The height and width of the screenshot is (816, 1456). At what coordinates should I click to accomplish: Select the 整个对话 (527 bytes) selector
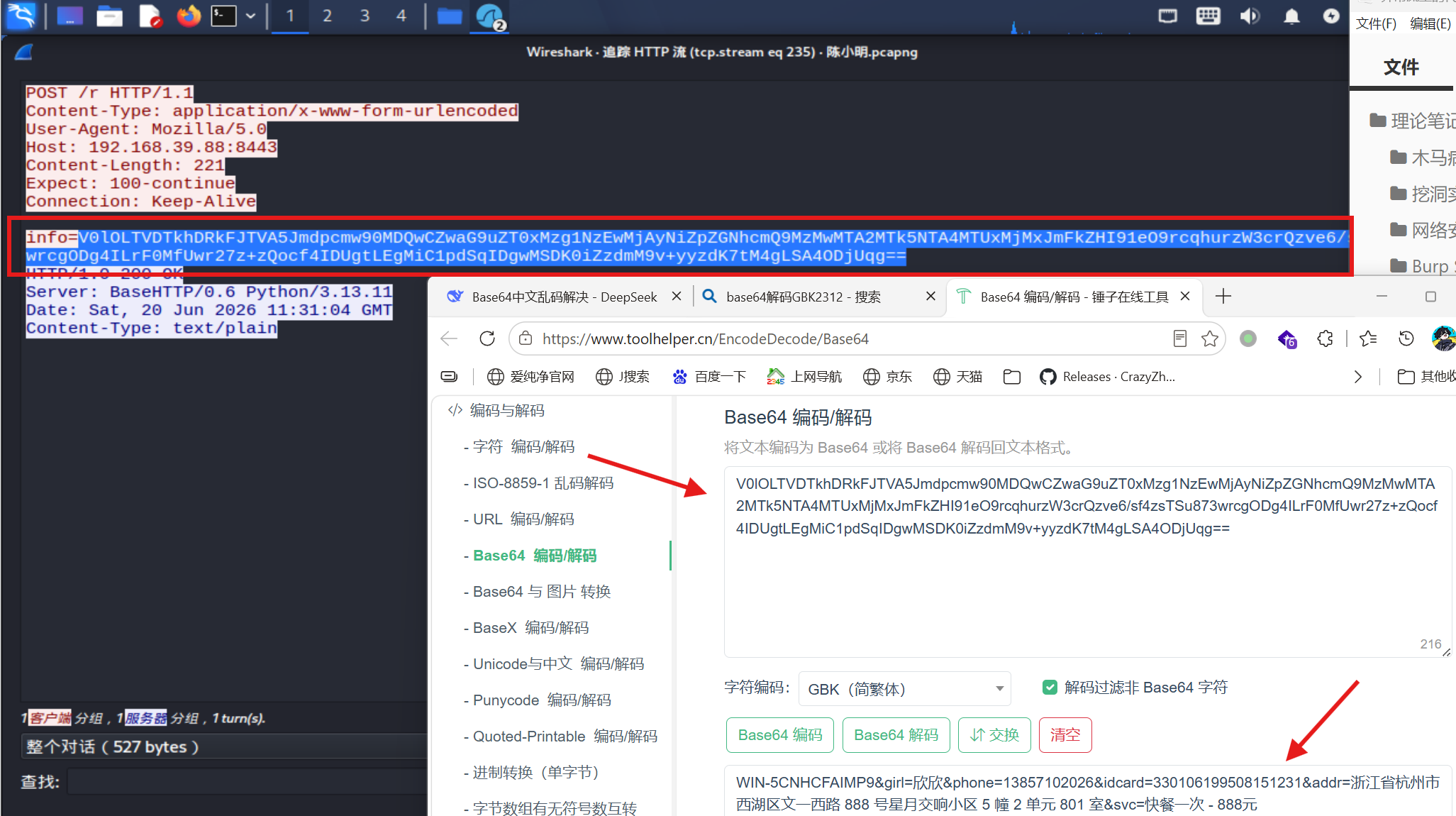[223, 747]
